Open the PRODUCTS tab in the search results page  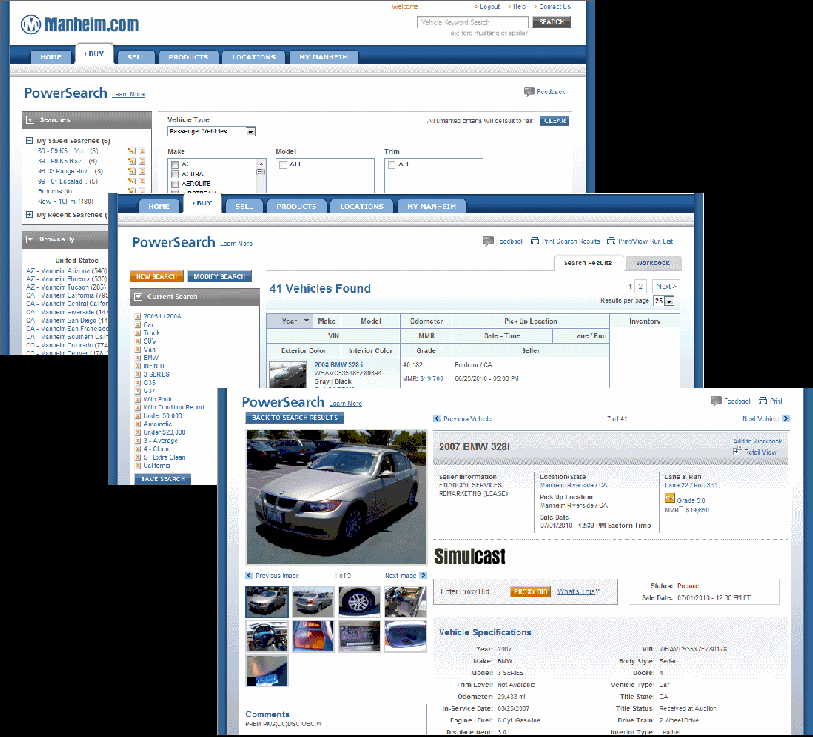(296, 206)
